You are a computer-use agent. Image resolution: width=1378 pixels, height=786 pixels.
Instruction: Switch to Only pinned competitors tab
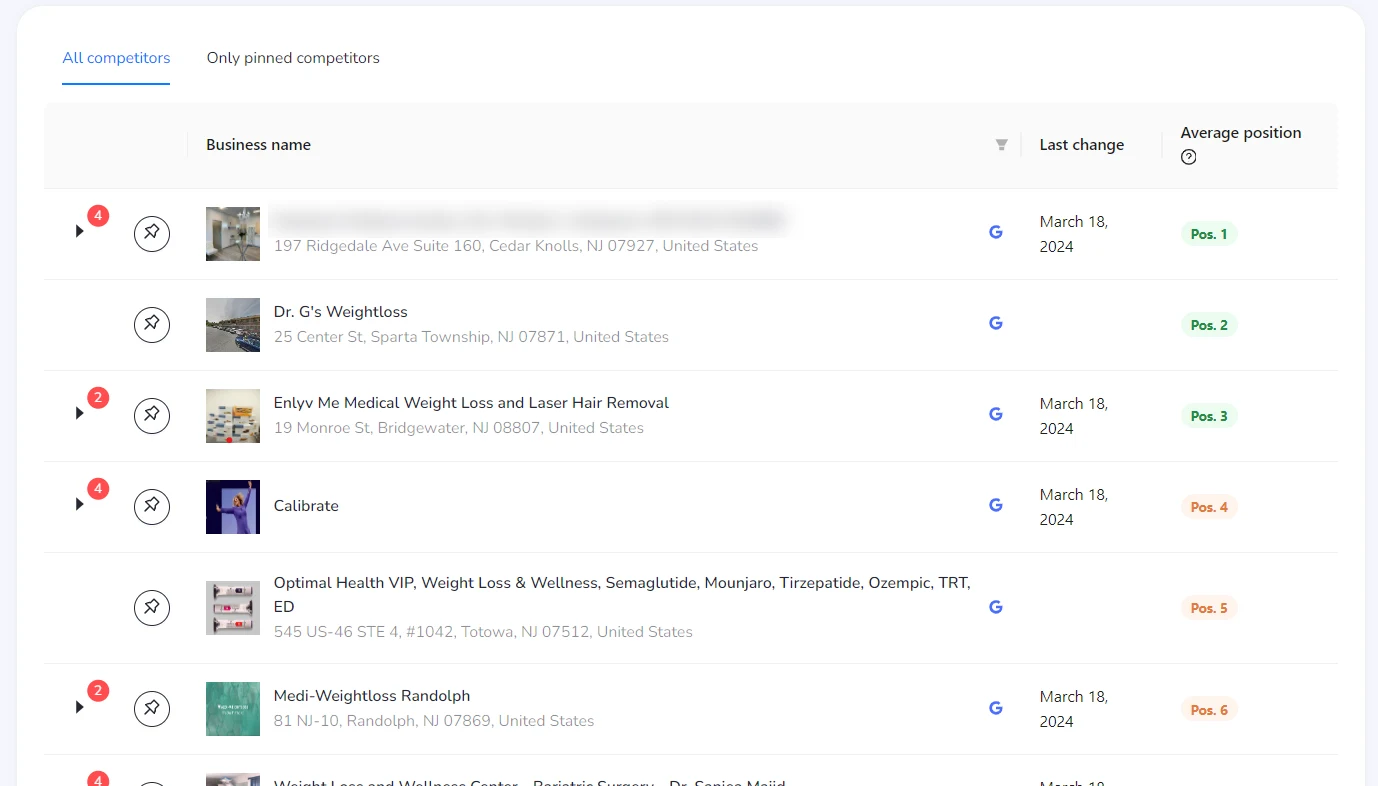pyautogui.click(x=293, y=58)
